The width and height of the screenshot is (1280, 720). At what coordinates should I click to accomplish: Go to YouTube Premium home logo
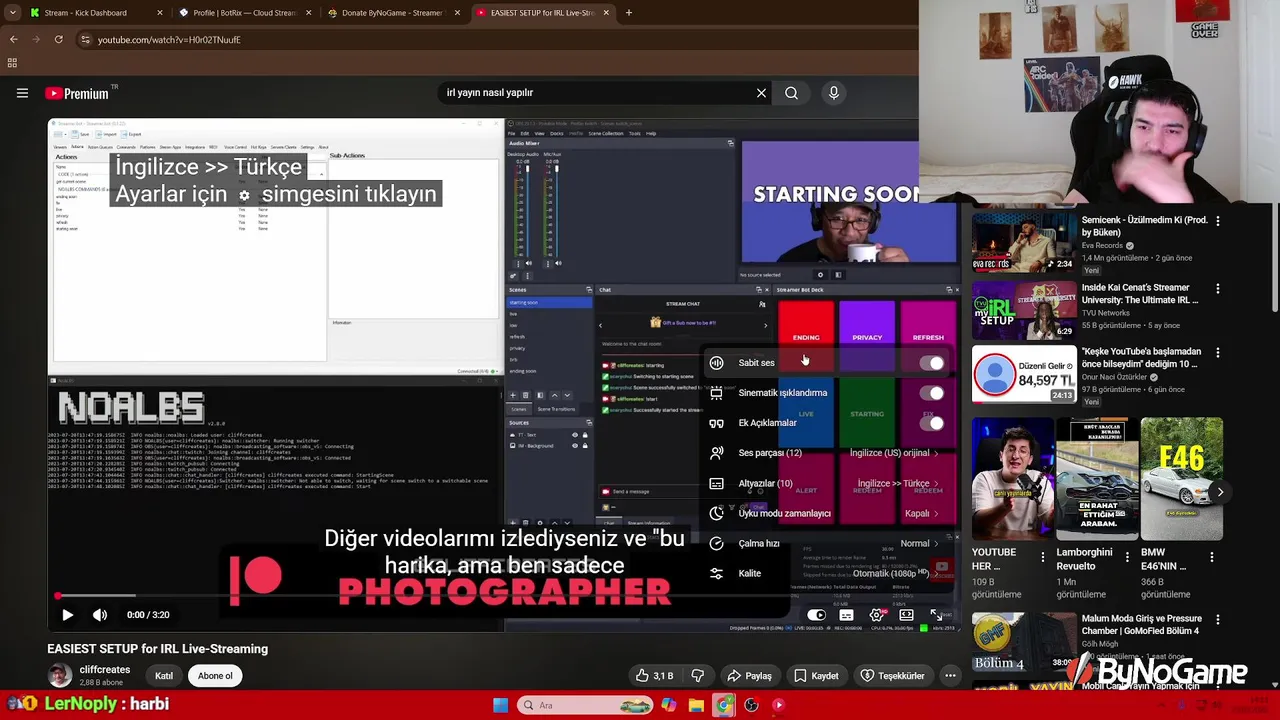coord(77,93)
